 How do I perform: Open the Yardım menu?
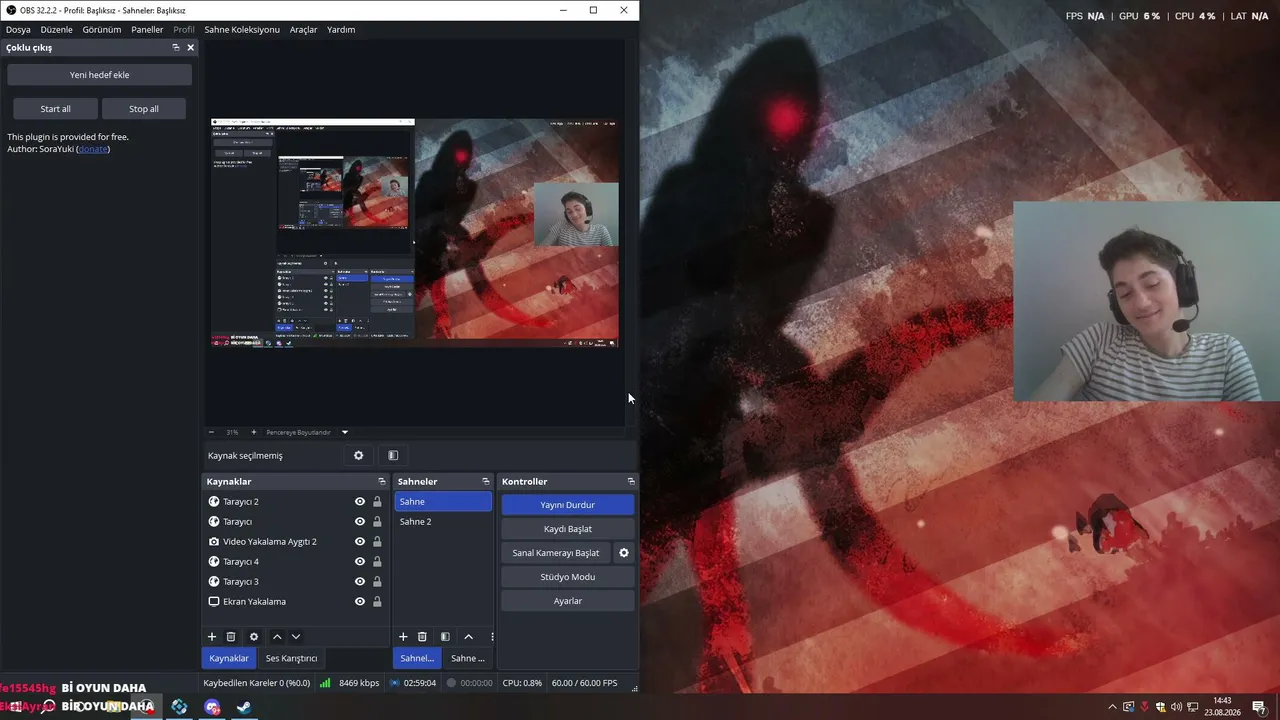pyautogui.click(x=341, y=30)
